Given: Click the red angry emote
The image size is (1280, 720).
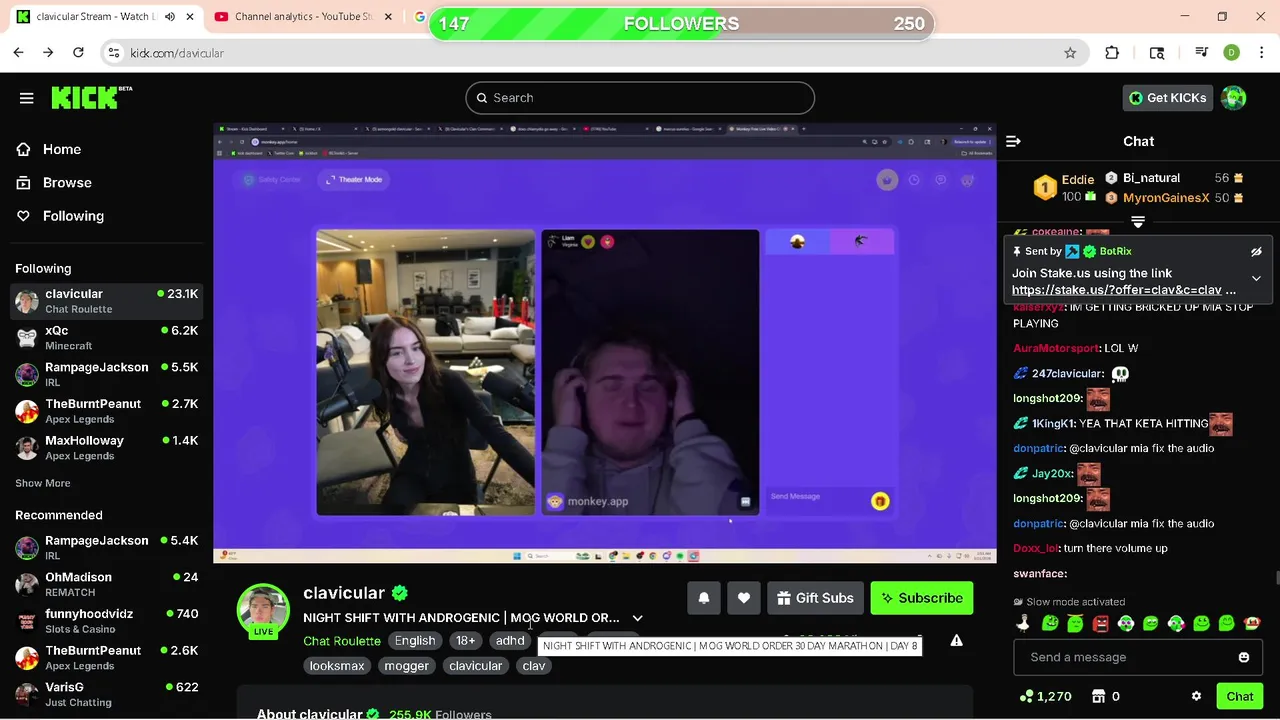Looking at the screenshot, I should coord(1100,624).
